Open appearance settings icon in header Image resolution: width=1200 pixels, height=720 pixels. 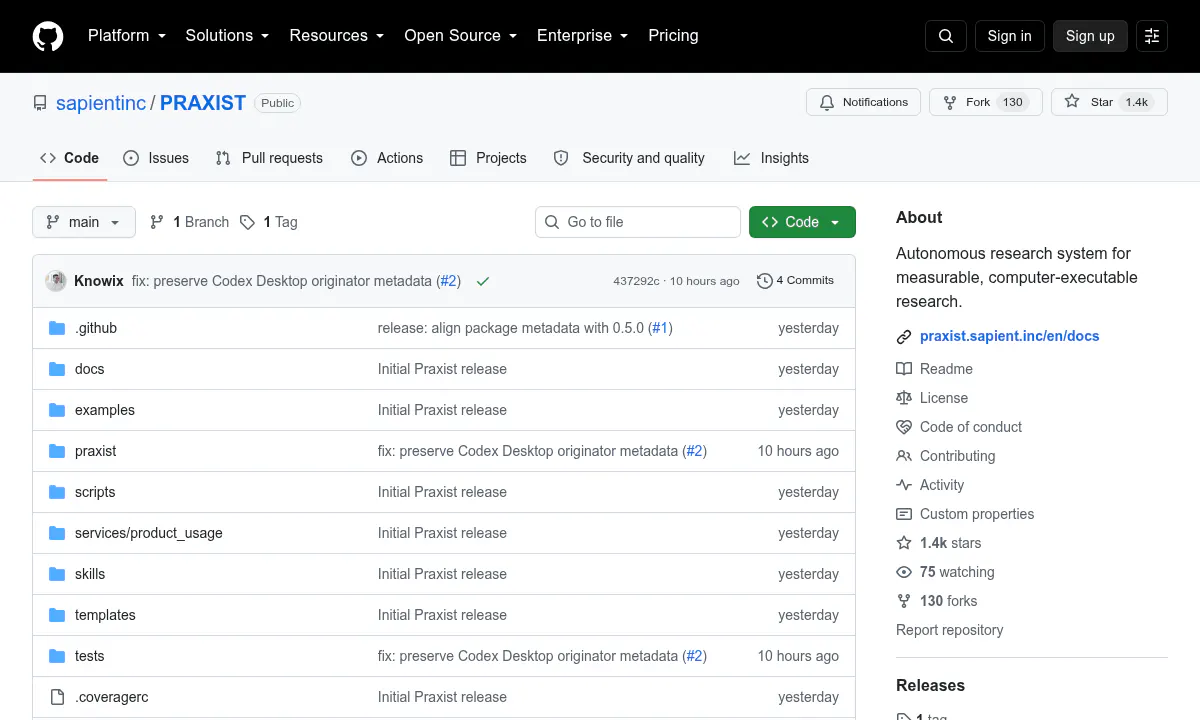pyautogui.click(x=1152, y=36)
